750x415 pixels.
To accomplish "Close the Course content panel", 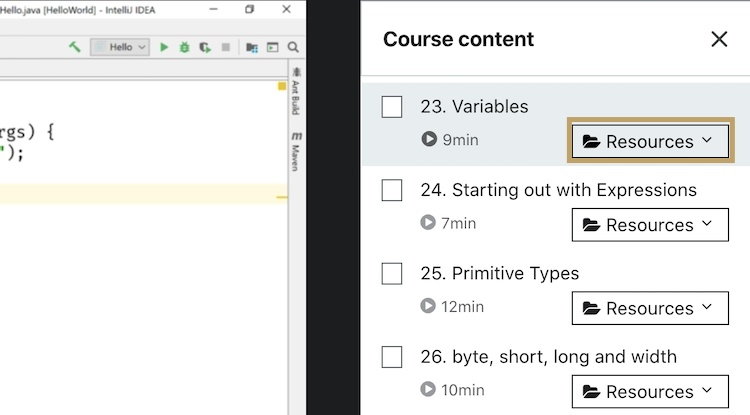I will coord(719,39).
